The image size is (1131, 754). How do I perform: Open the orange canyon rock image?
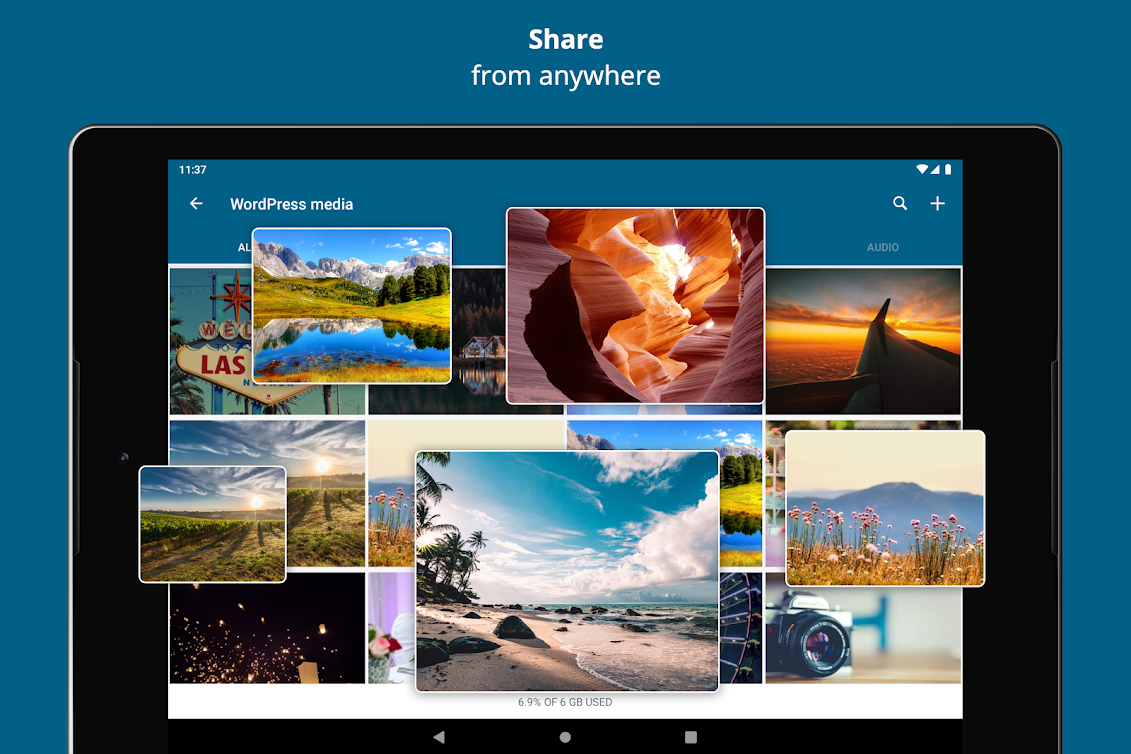(x=635, y=305)
